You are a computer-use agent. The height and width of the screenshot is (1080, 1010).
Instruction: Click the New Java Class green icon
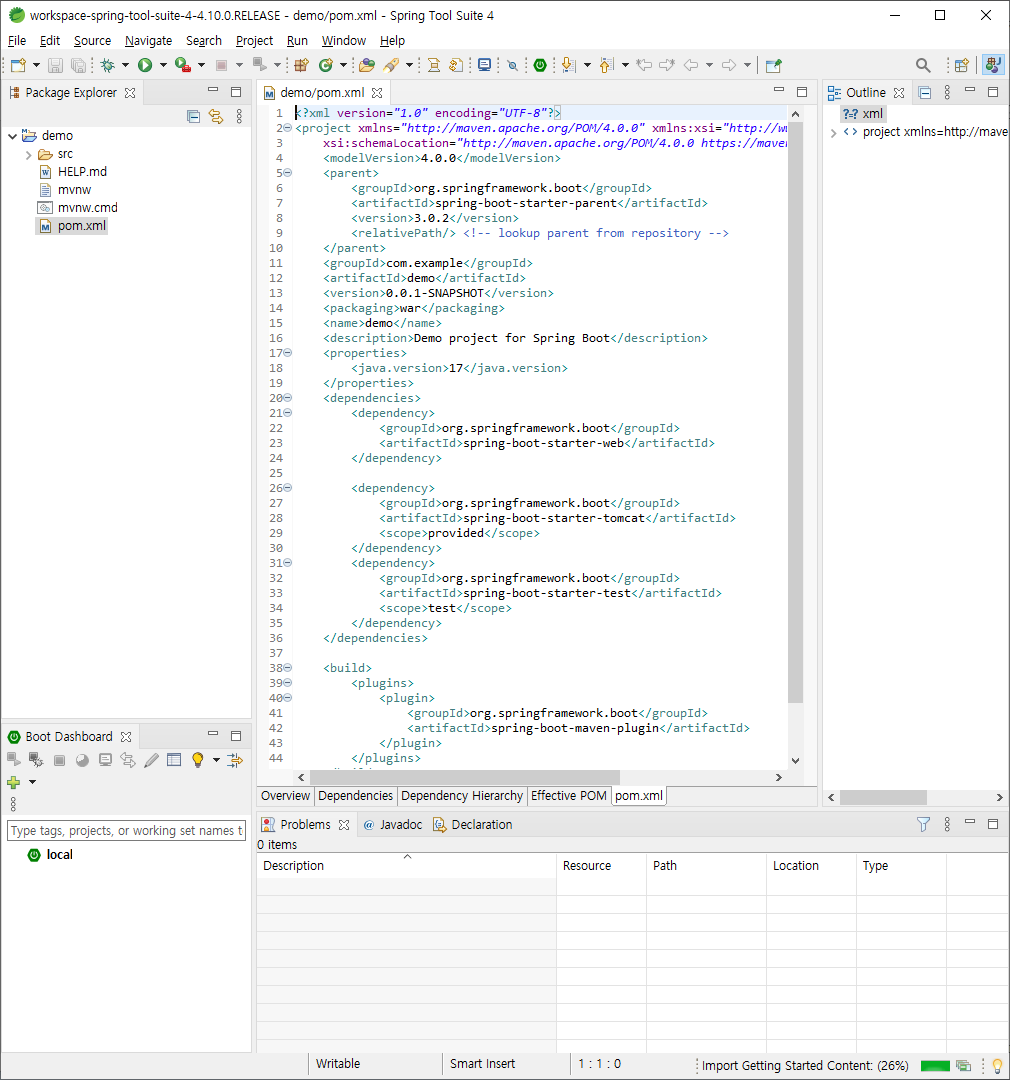pos(326,65)
